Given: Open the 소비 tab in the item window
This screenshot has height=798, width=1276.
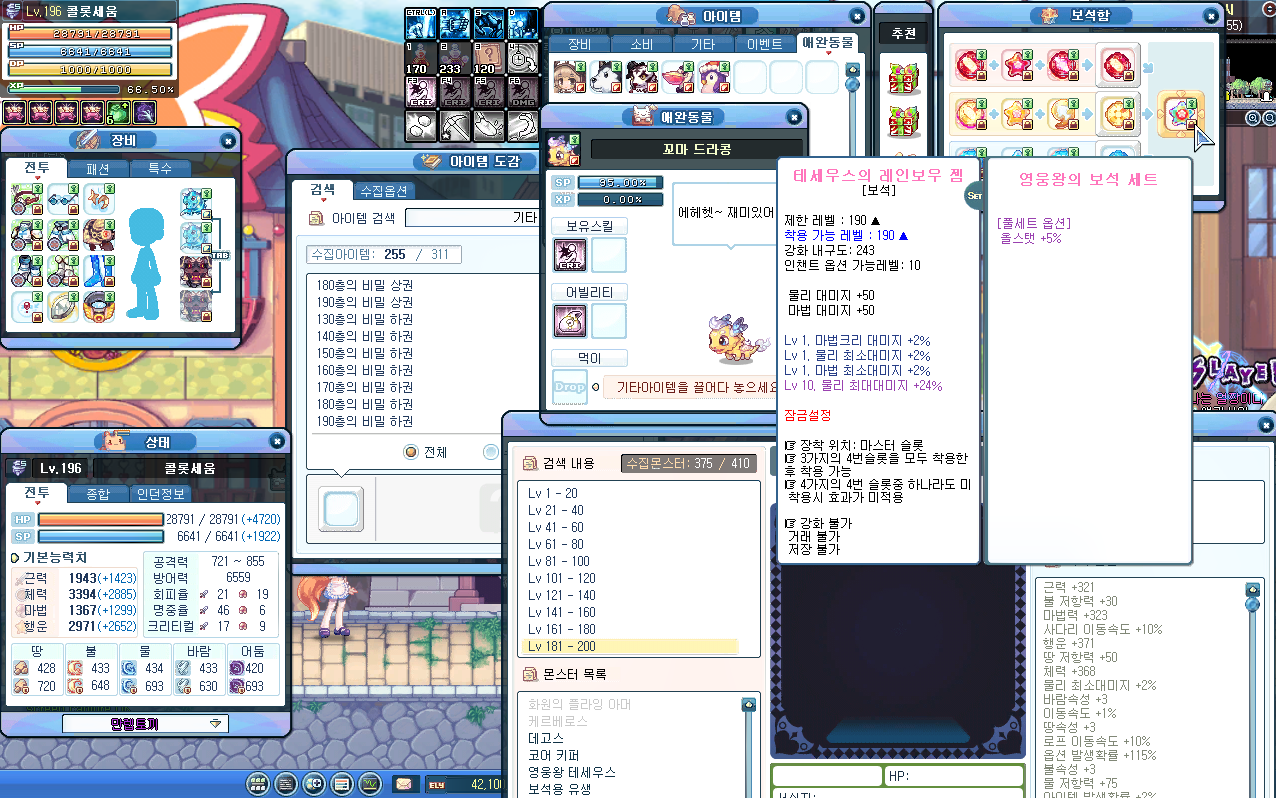Looking at the screenshot, I should point(641,44).
